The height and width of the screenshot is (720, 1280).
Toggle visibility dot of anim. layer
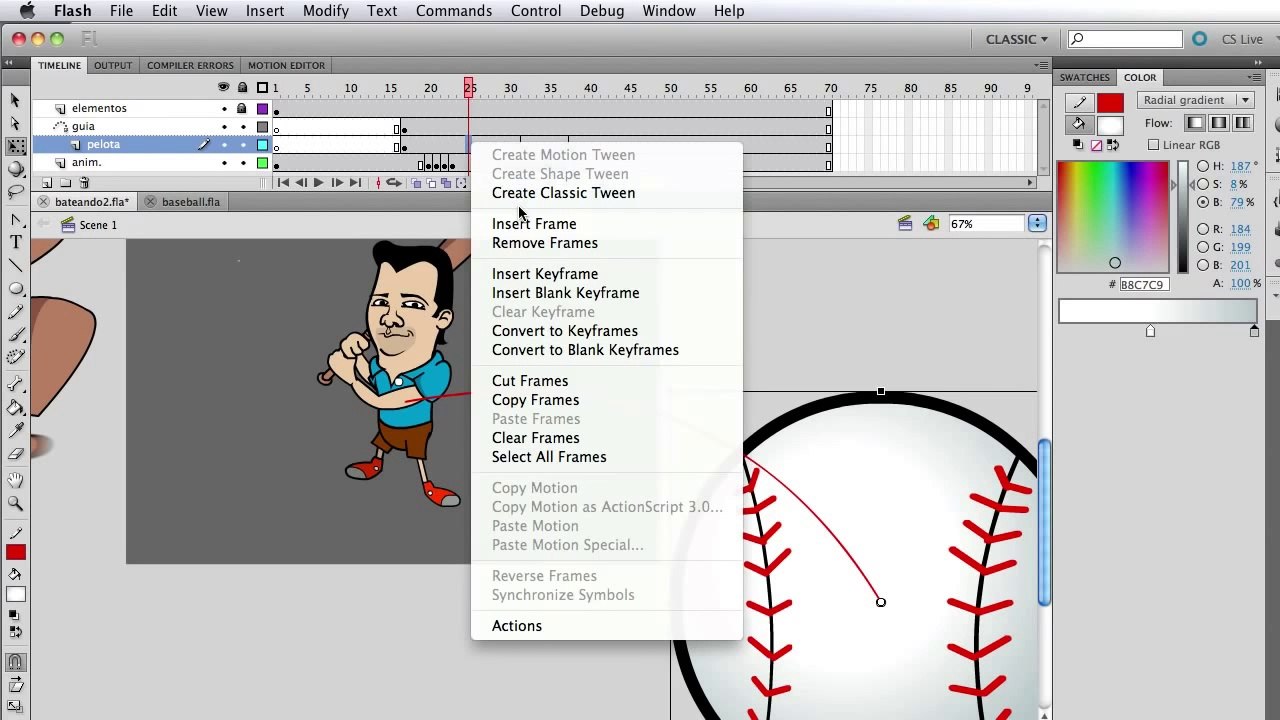pos(224,163)
